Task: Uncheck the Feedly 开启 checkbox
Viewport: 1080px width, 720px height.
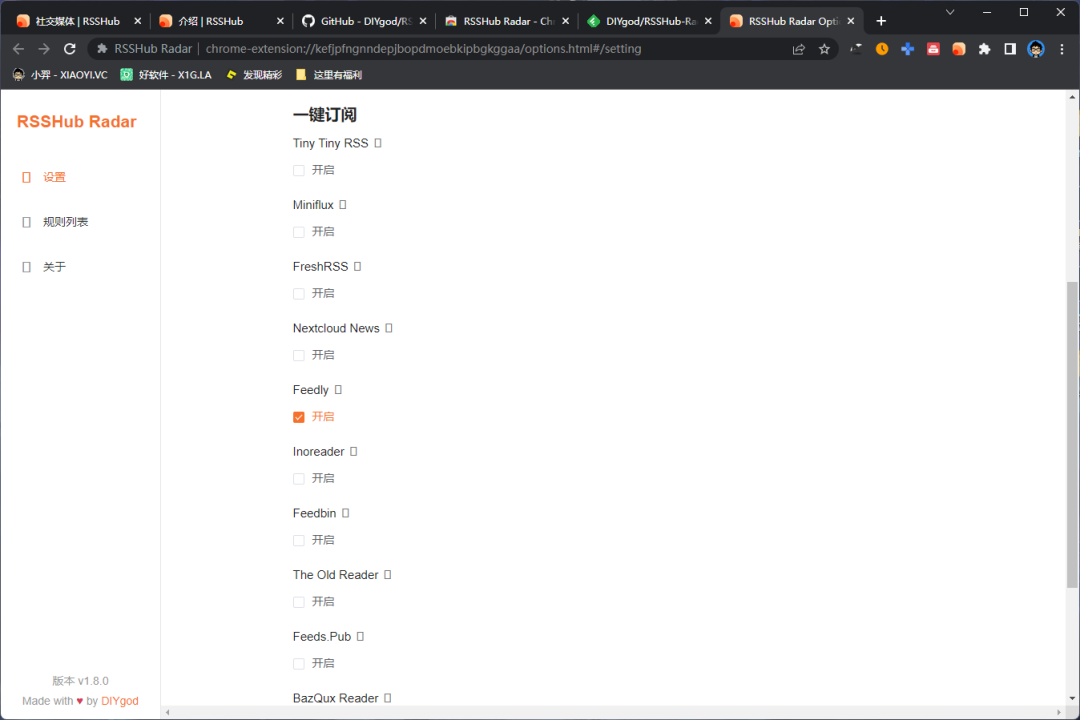Action: click(298, 416)
